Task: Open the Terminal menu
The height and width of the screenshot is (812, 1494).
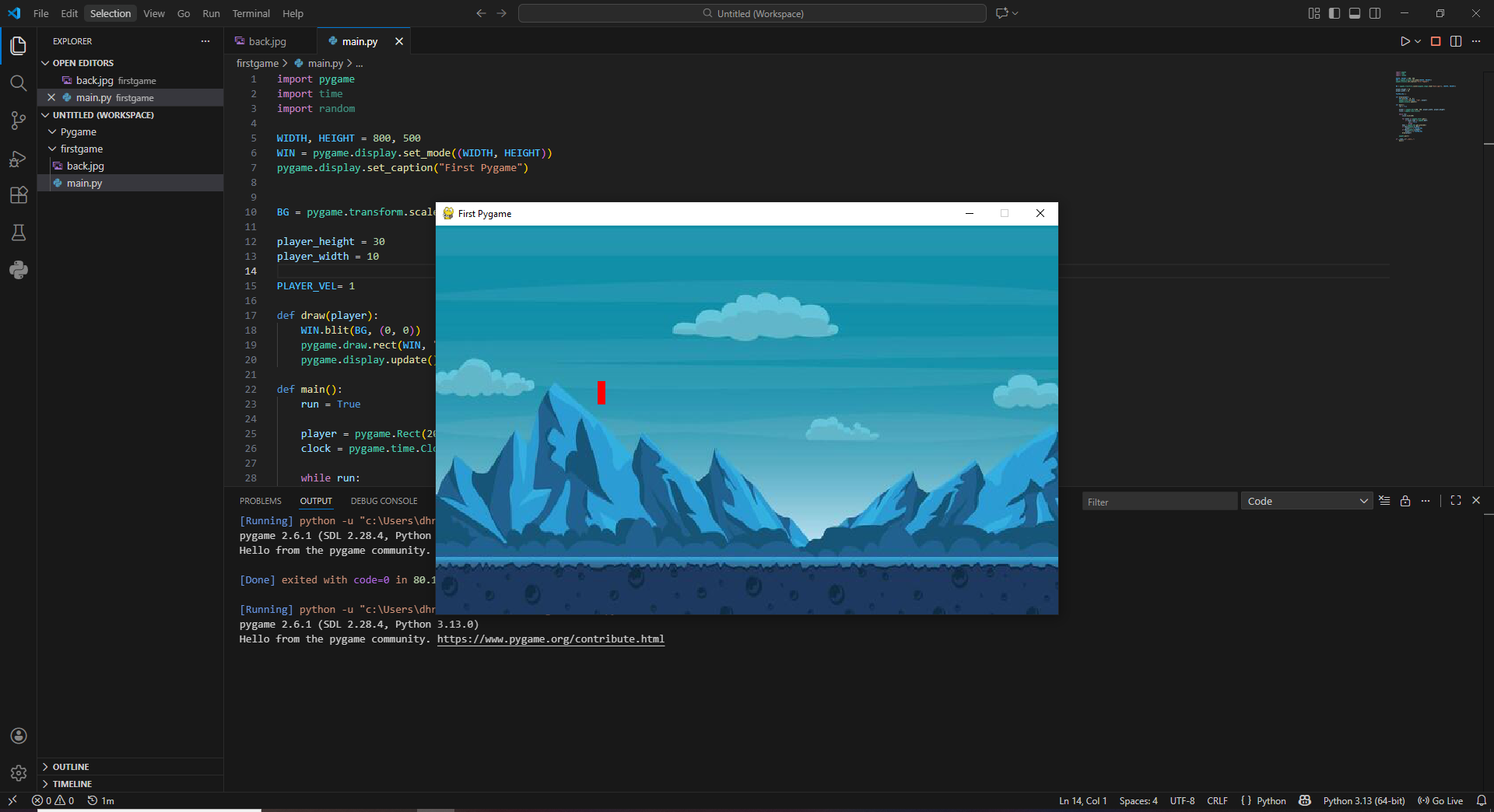Action: (251, 13)
